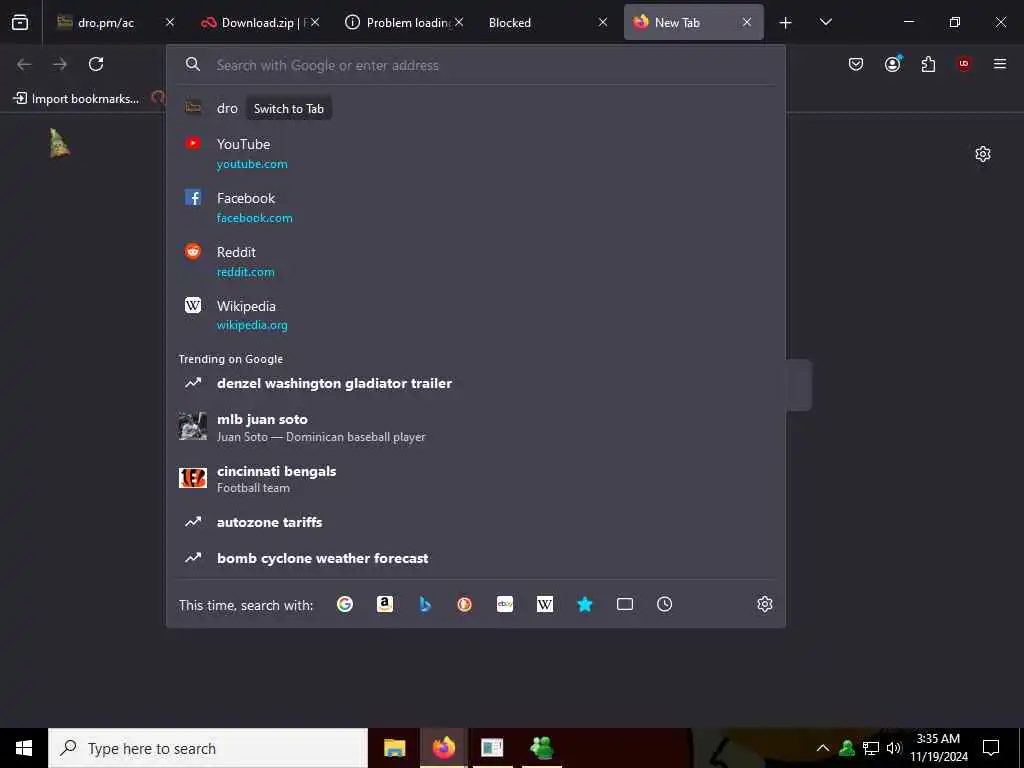Switch to the Download.zip tab

[258, 22]
